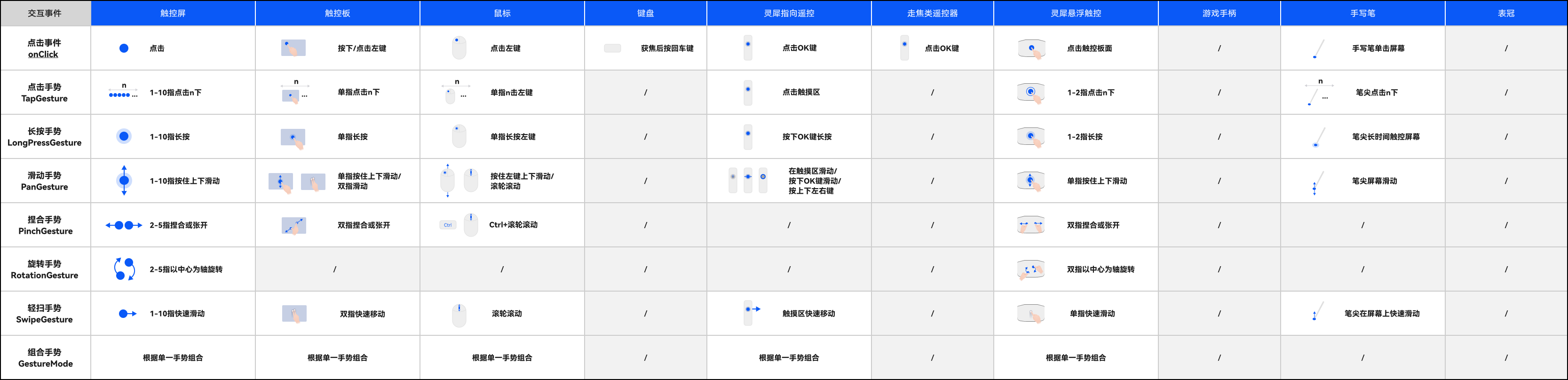Viewport: 1568px width, 380px height.
Task: Click the text 单指按住上下滑动/双指滑动
Action: pyautogui.click(x=369, y=181)
